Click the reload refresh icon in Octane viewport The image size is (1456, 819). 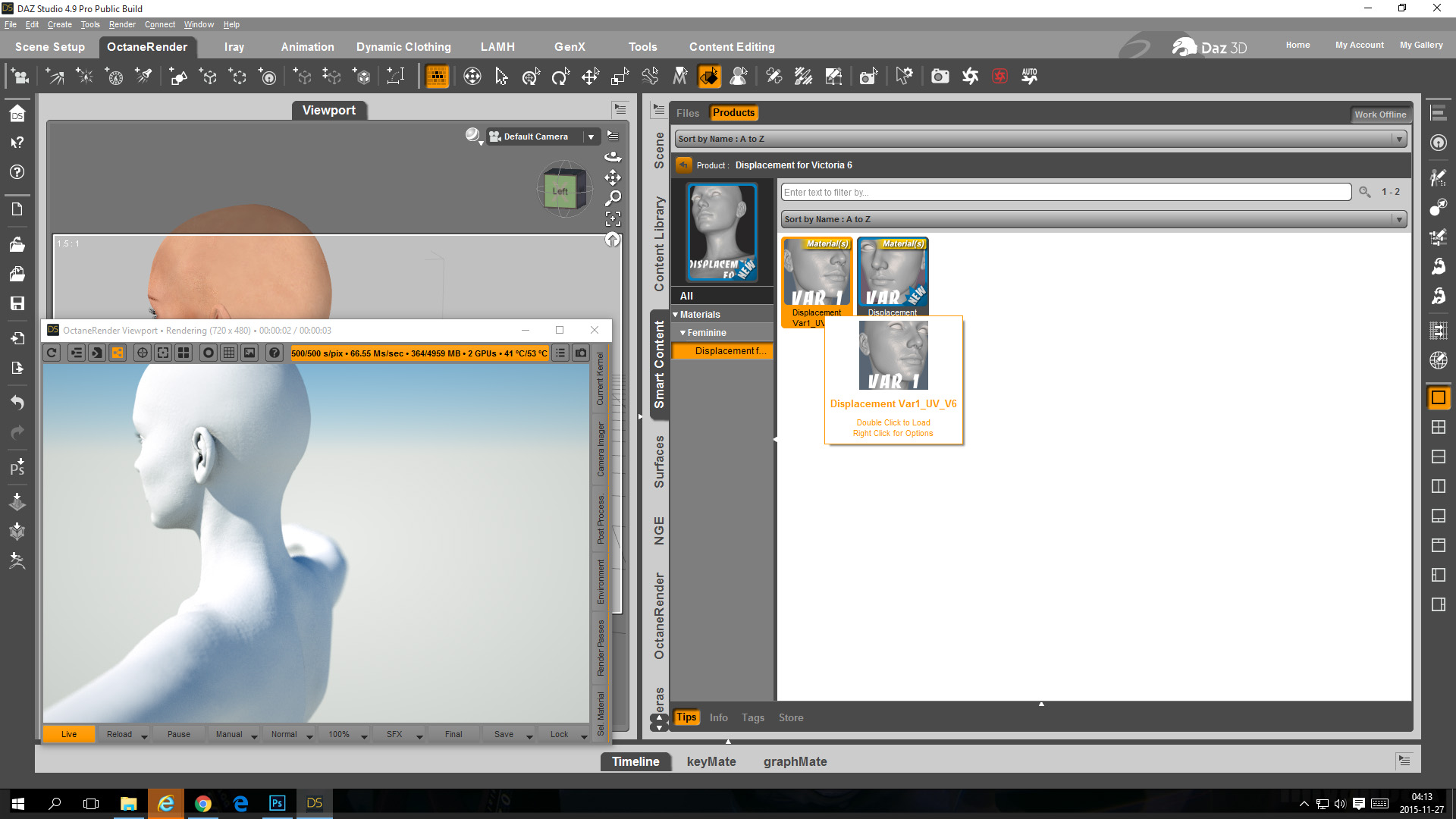[52, 353]
